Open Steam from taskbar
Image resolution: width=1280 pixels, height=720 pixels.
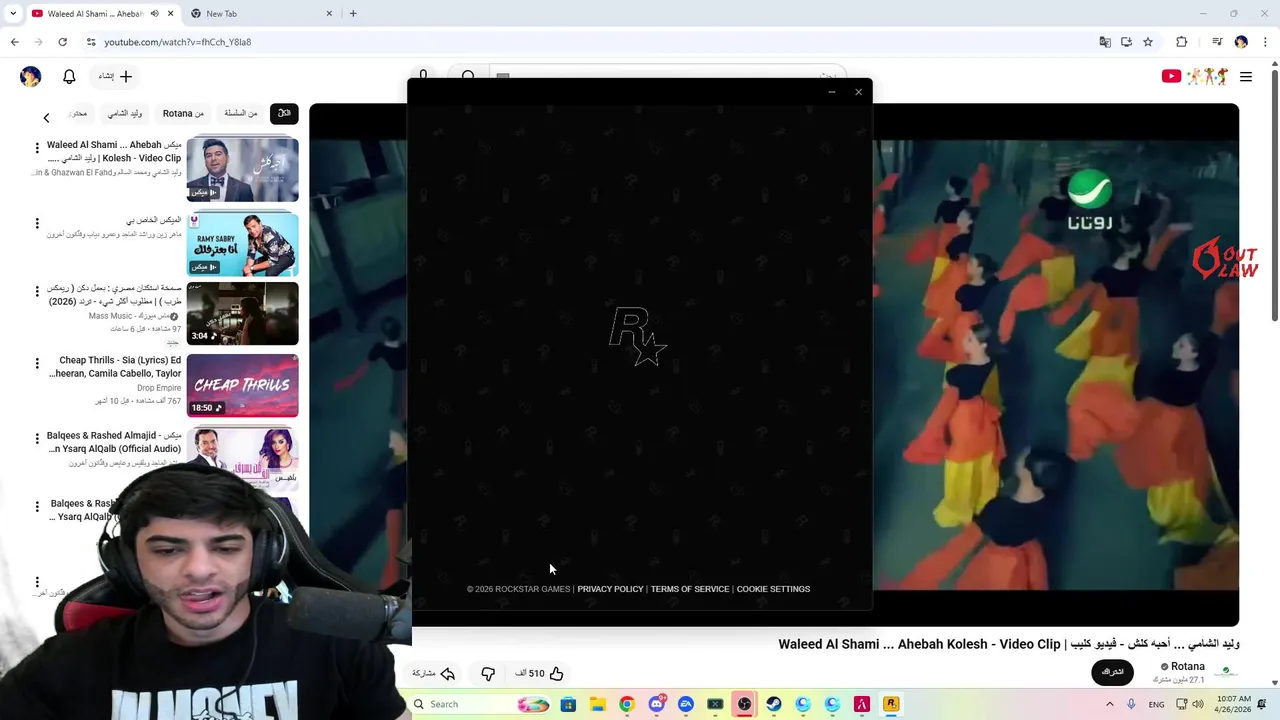click(773, 704)
